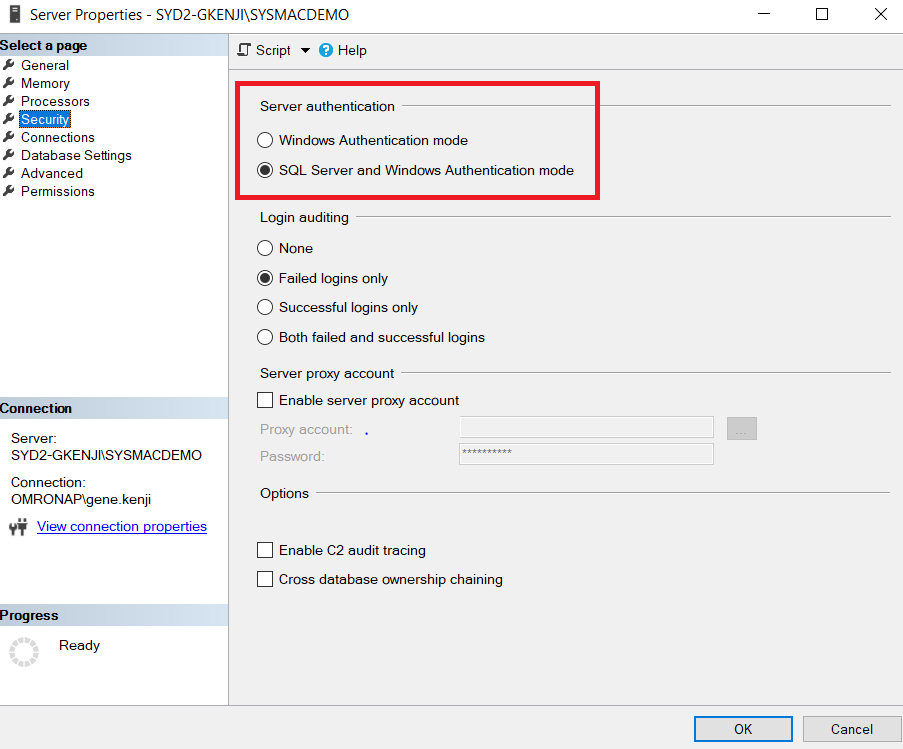
Task: Select Windows Authentication mode
Action: tap(264, 140)
